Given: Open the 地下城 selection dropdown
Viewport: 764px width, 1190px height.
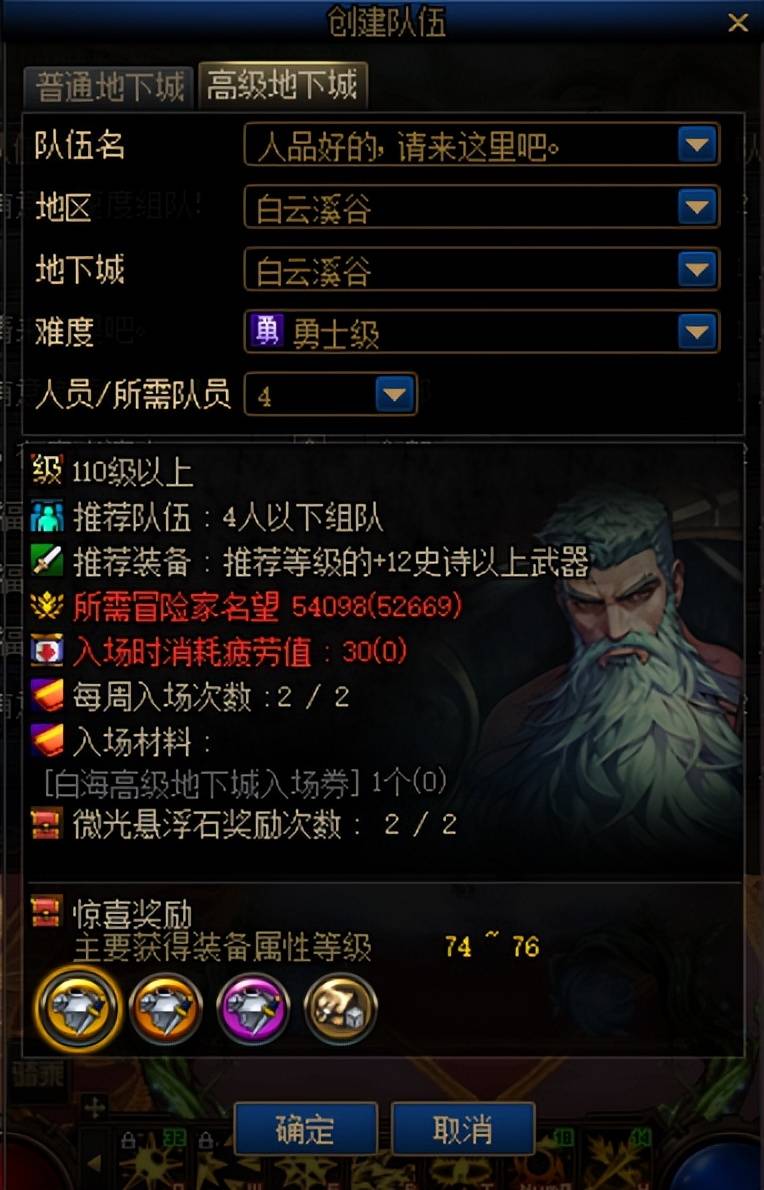Looking at the screenshot, I should click(697, 269).
